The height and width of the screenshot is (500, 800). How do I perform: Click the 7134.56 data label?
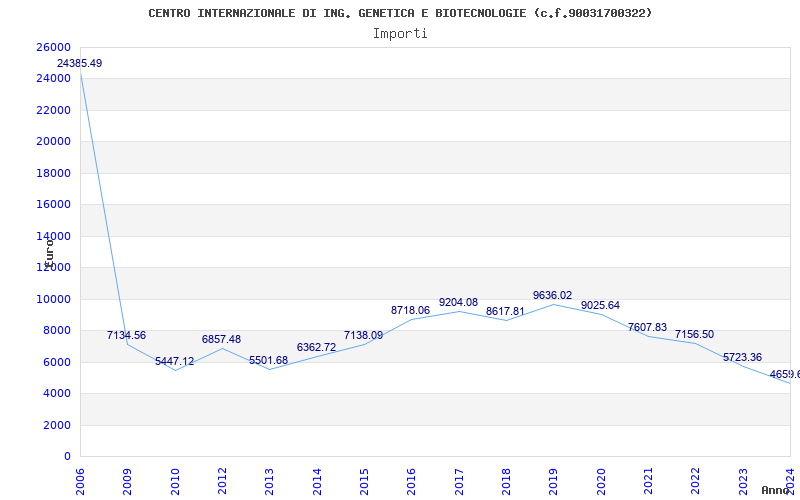[x=126, y=336]
